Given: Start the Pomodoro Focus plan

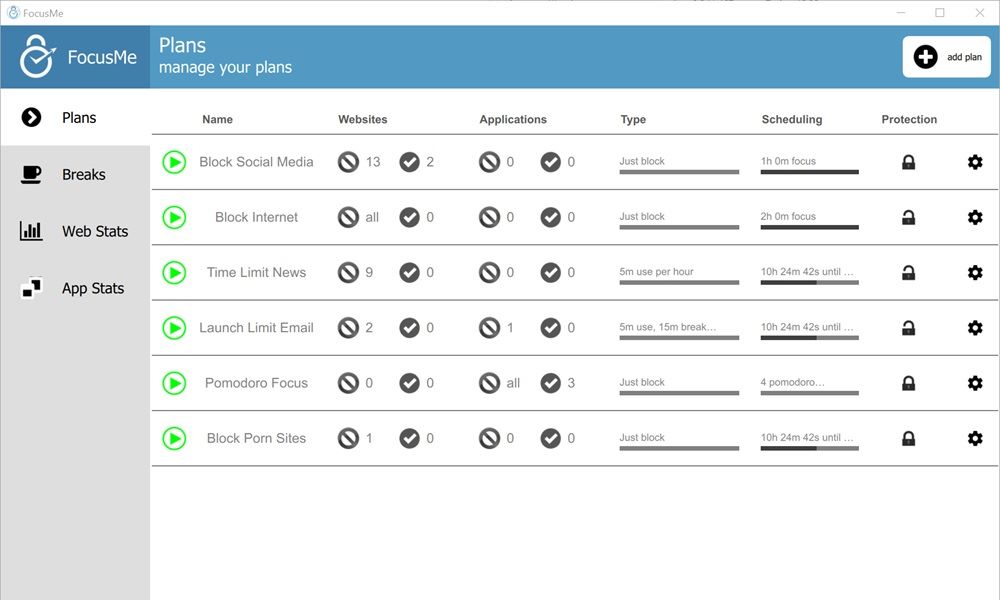Looking at the screenshot, I should point(174,383).
